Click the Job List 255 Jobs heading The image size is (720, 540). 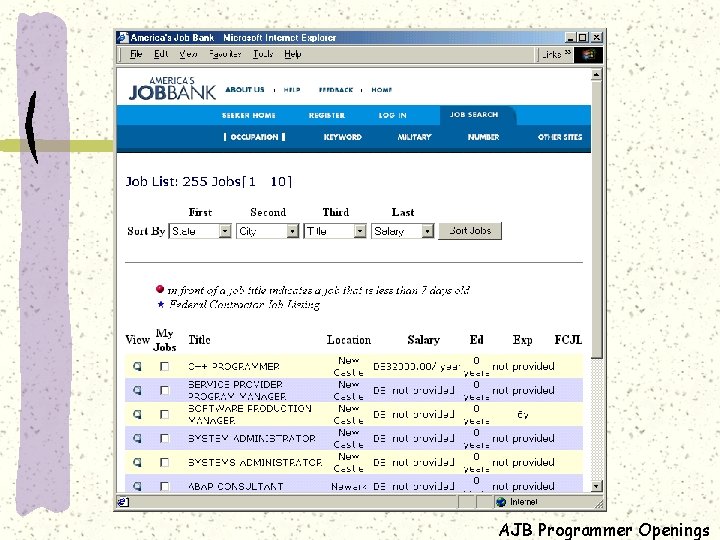point(208,181)
